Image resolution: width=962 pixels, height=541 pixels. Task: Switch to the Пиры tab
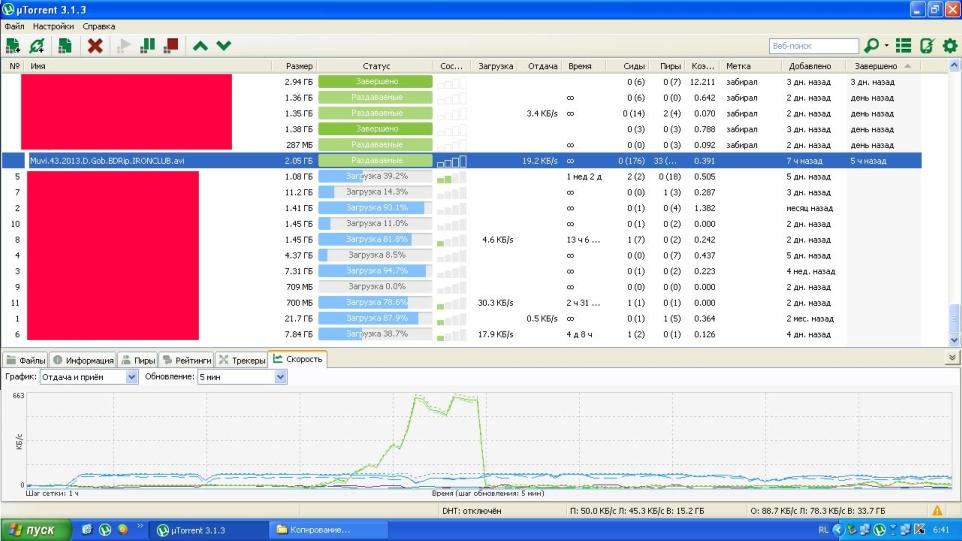(138, 360)
